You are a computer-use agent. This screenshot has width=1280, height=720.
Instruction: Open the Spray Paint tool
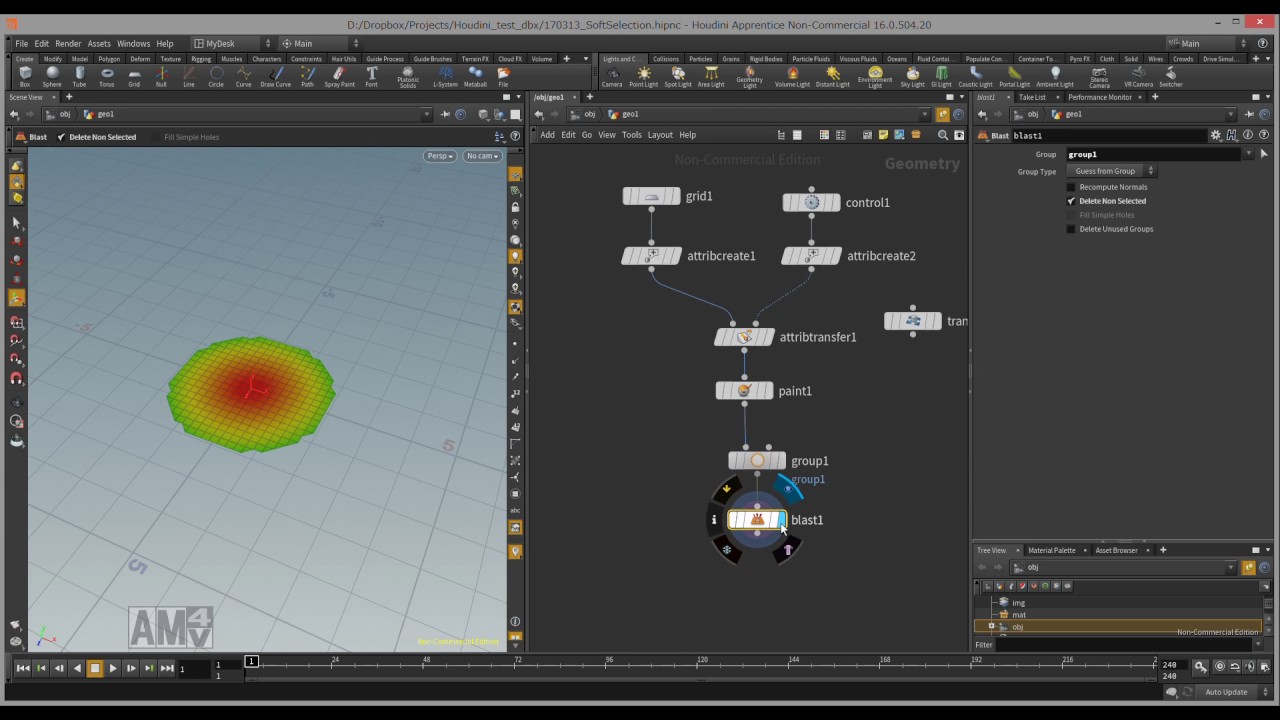coord(339,76)
